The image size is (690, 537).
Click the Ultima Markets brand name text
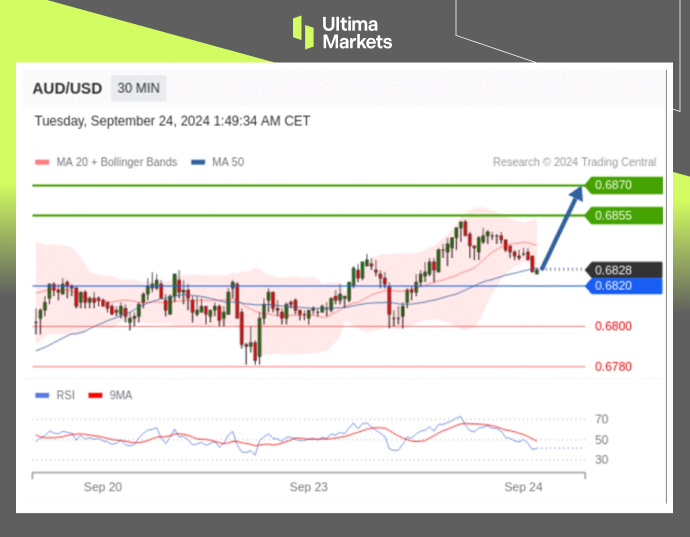click(x=356, y=32)
